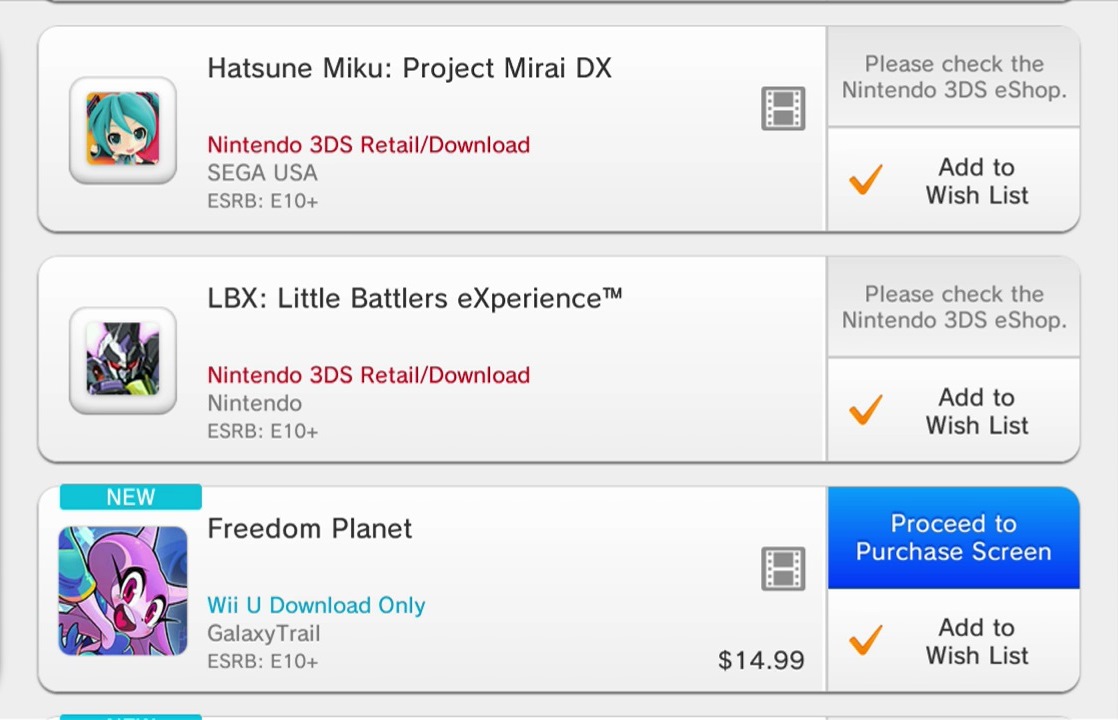Add Freedom Planet to Wish List
The width and height of the screenshot is (1118, 720).
pos(953,641)
